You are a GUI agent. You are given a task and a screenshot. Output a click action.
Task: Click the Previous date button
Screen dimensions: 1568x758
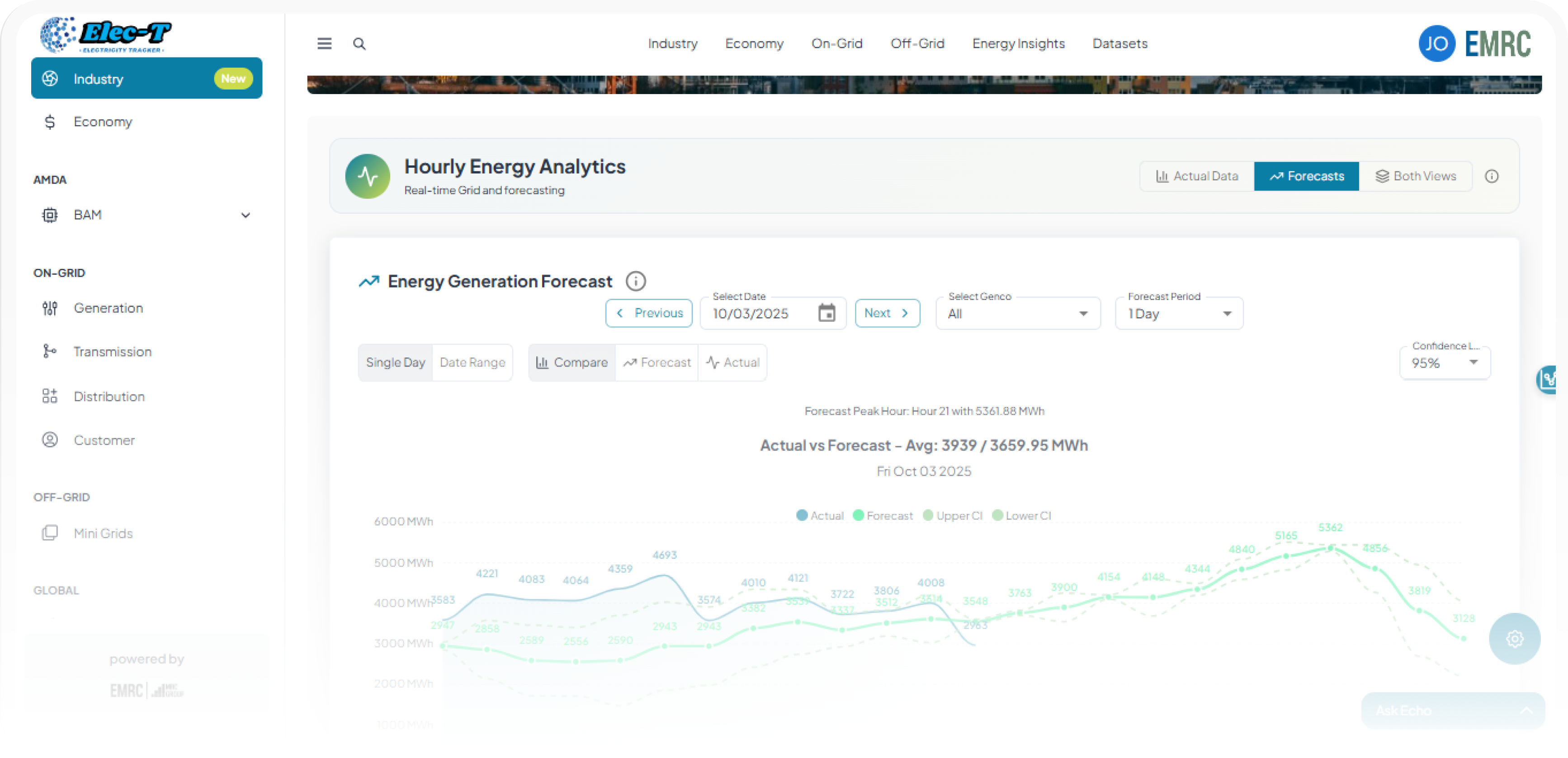(x=649, y=313)
